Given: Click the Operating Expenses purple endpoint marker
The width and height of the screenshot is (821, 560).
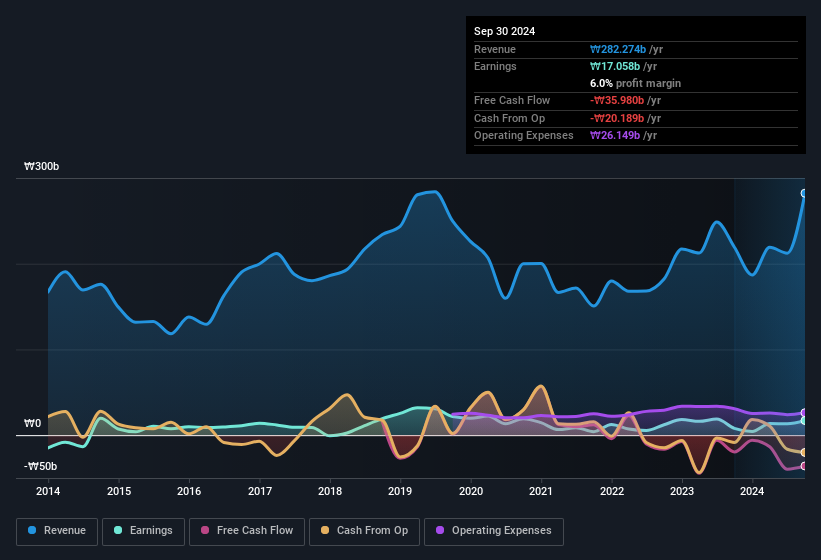Looking at the screenshot, I should pyautogui.click(x=804, y=412).
